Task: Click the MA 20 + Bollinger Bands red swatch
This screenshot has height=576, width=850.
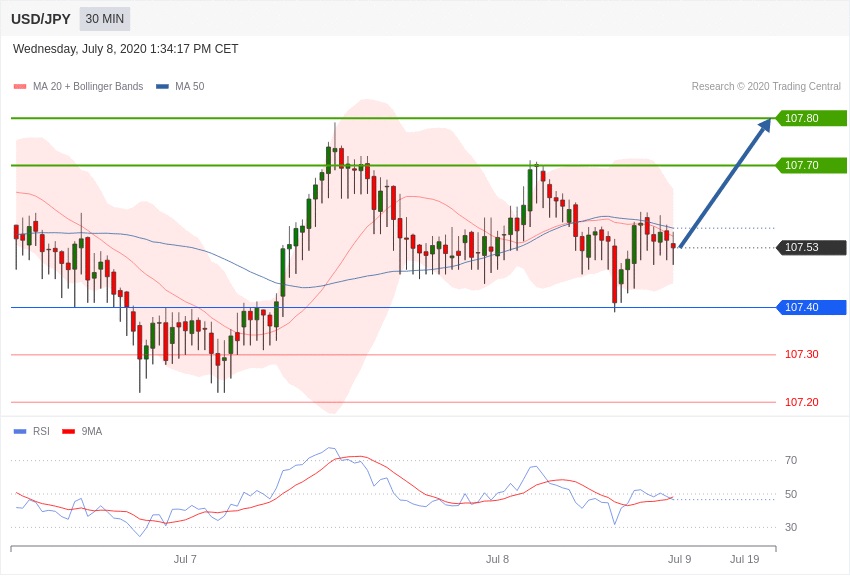Action: click(x=20, y=87)
